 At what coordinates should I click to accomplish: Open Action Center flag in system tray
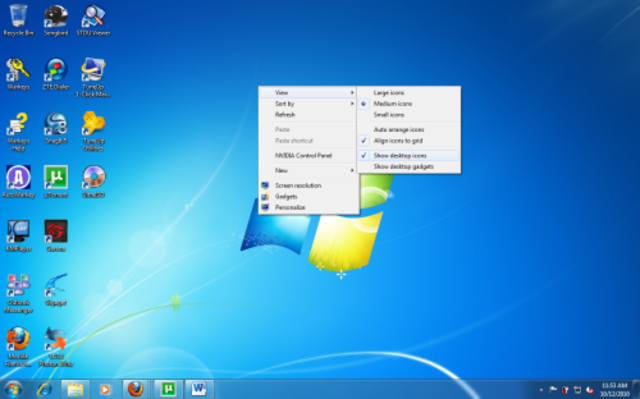[x=553, y=390]
